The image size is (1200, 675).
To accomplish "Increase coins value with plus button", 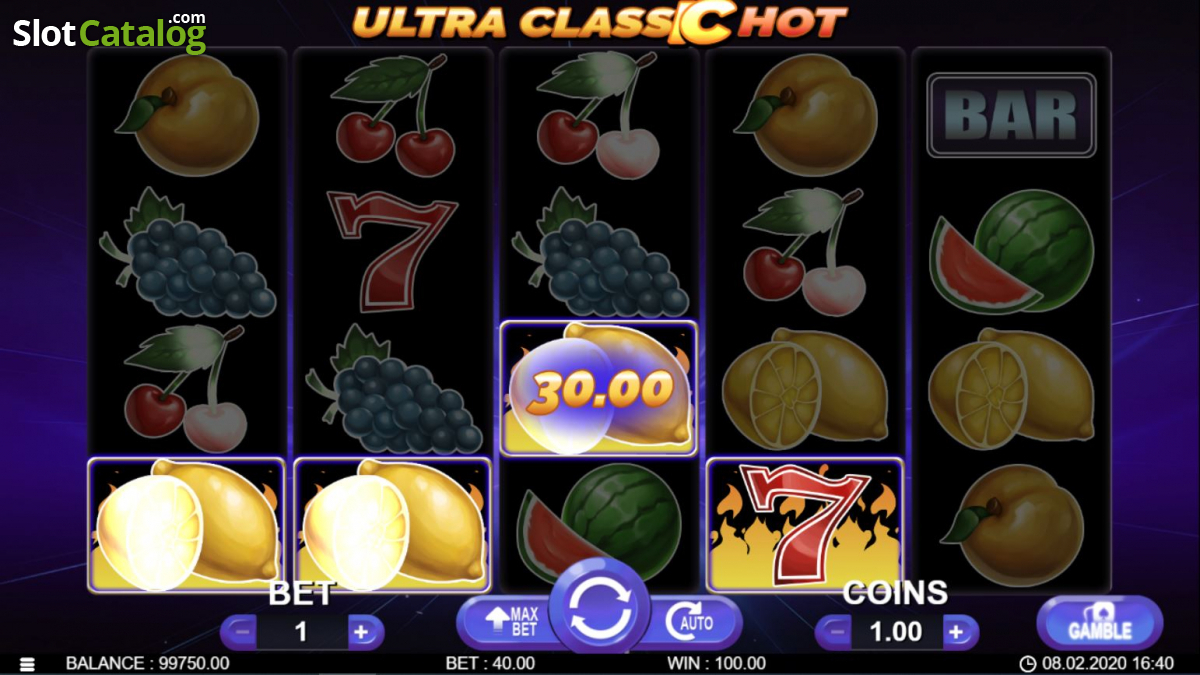I will point(957,632).
